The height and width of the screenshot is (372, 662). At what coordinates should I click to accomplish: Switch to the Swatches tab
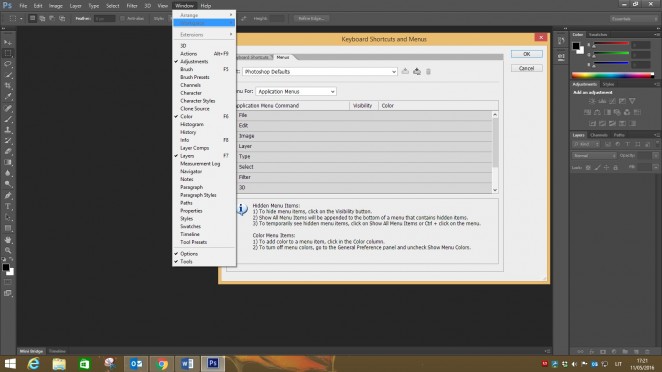[598, 35]
